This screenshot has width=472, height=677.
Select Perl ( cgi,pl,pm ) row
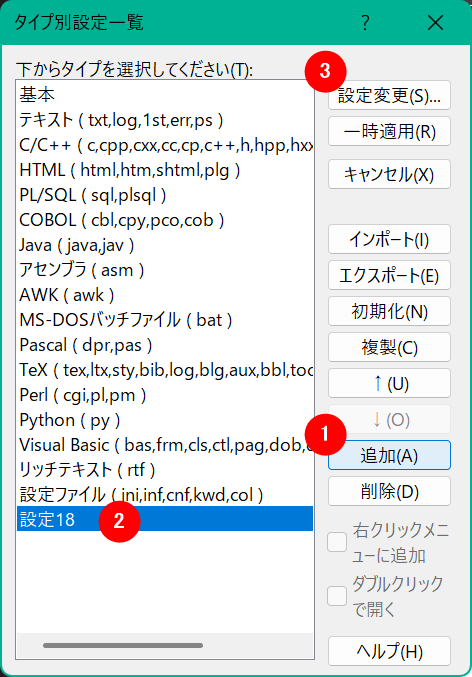(x=165, y=395)
